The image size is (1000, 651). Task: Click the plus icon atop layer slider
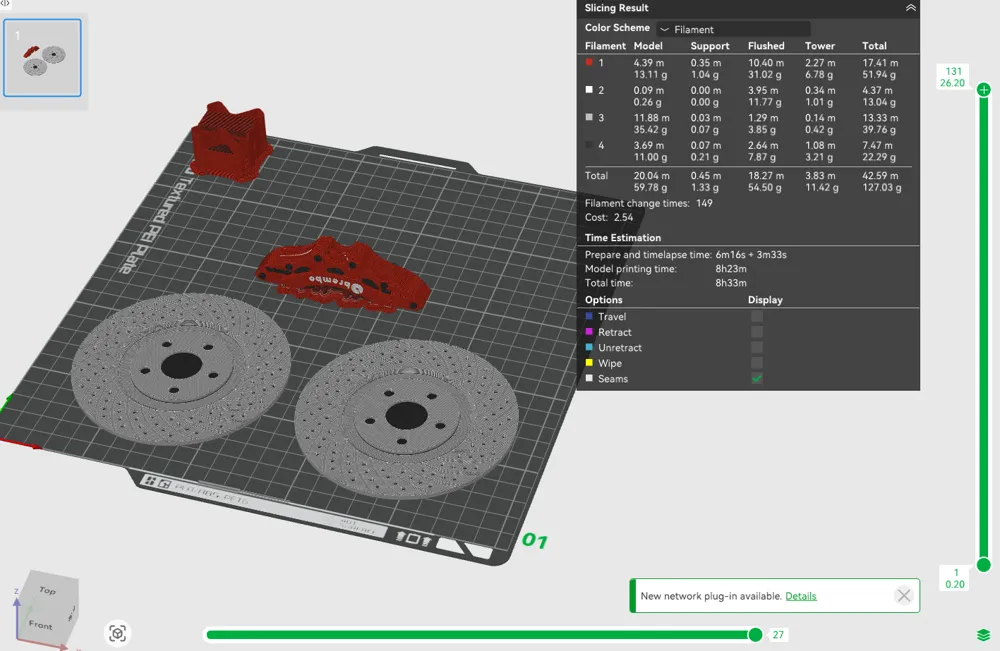point(983,90)
